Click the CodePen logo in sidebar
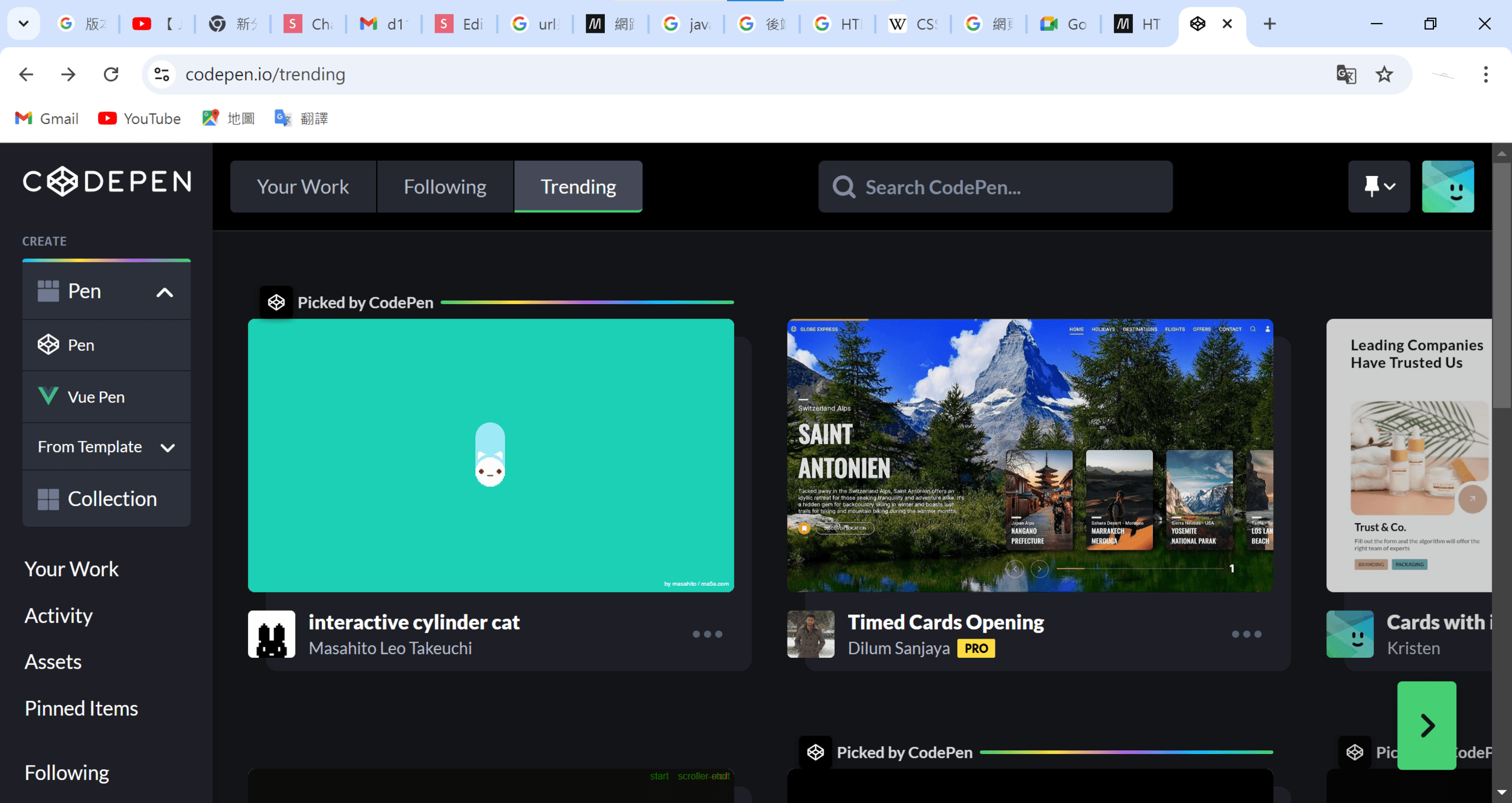 click(x=107, y=181)
